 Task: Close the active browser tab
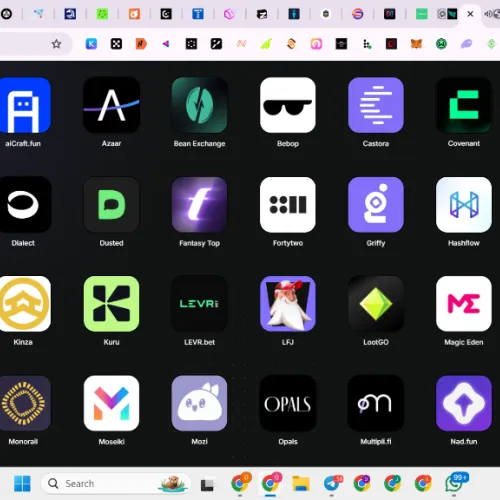(x=470, y=14)
